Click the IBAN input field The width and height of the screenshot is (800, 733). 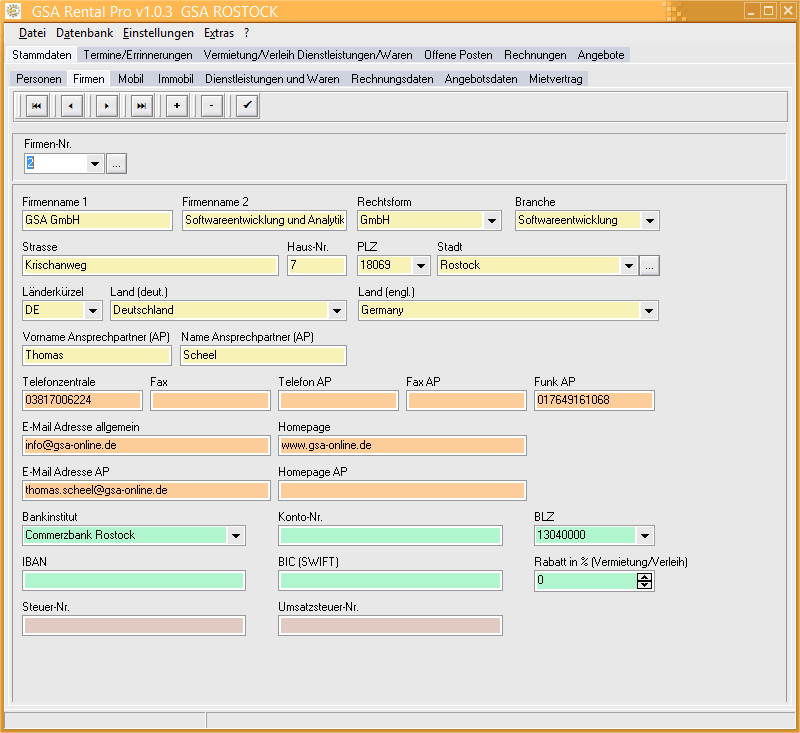134,580
